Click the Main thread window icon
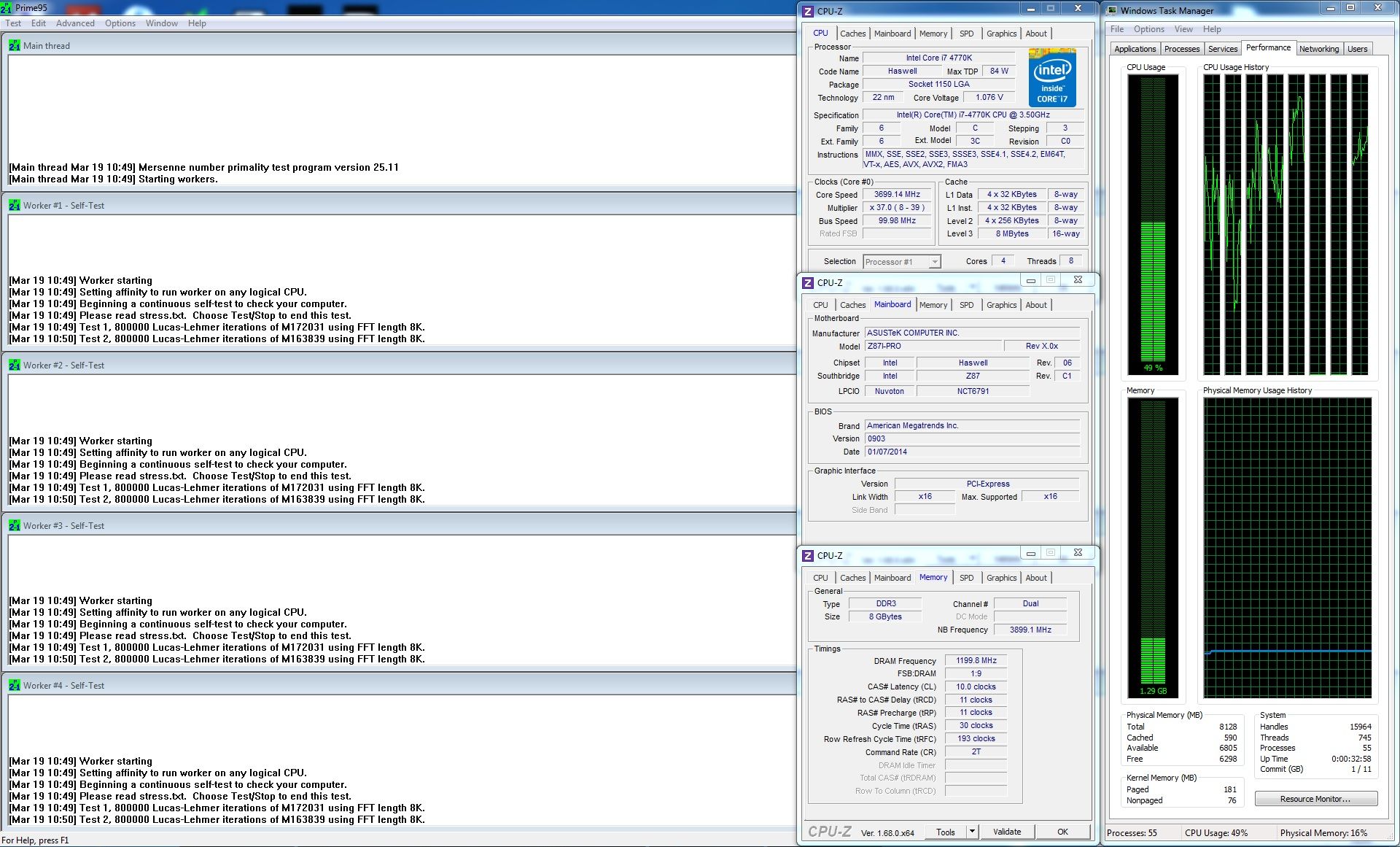Image resolution: width=1400 pixels, height=847 pixels. pyautogui.click(x=15, y=45)
